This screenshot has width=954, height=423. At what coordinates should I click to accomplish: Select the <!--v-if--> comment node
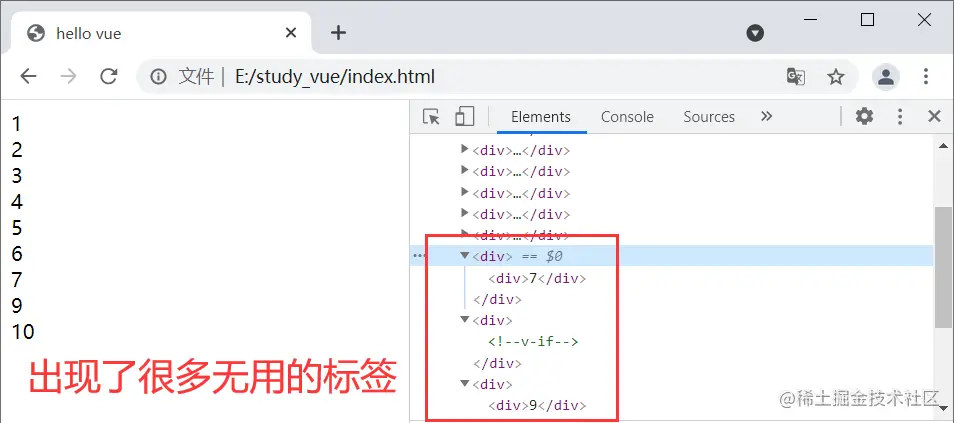533,341
